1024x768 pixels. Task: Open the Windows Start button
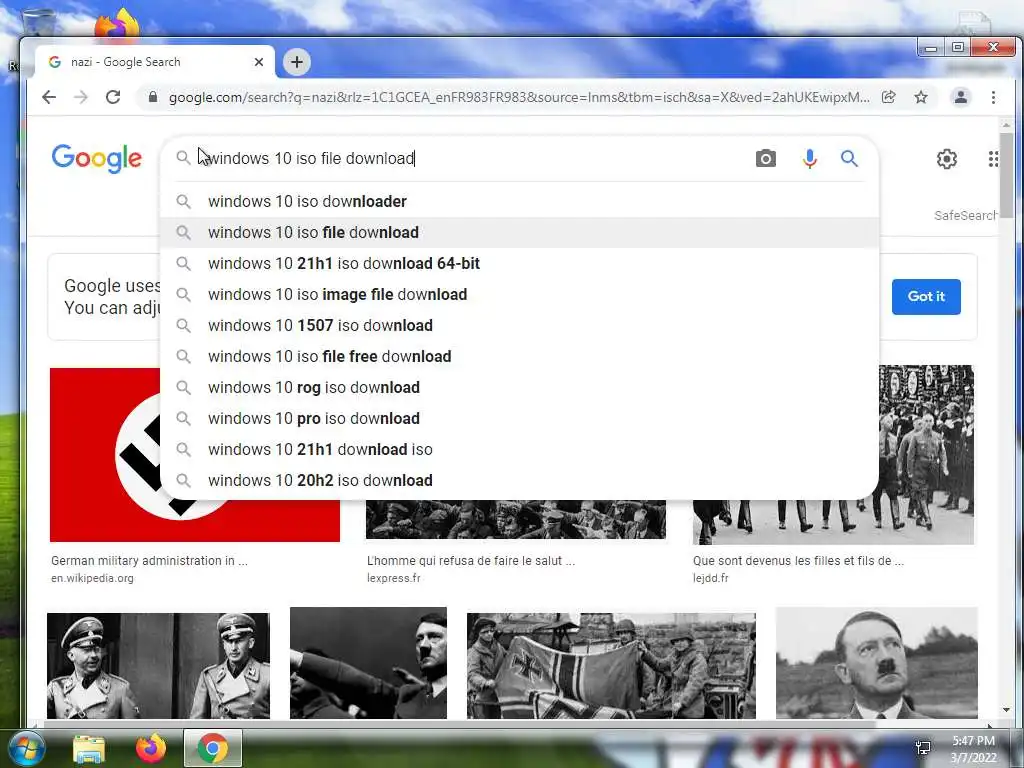[25, 748]
